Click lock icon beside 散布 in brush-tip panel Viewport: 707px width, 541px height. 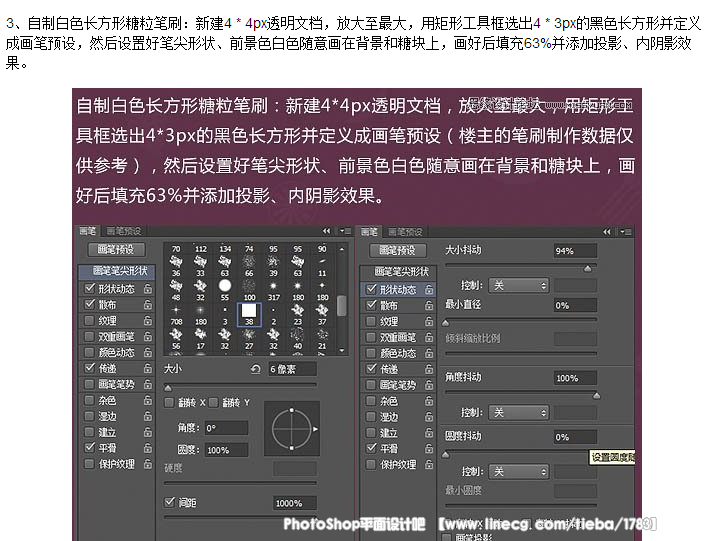pyautogui.click(x=147, y=305)
